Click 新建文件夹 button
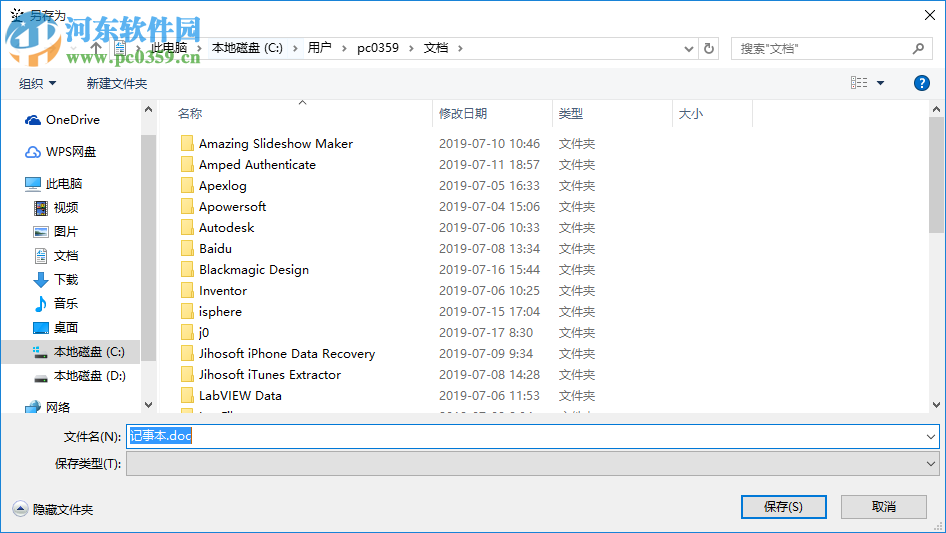Screen dimensions: 946x533 click(x=116, y=83)
